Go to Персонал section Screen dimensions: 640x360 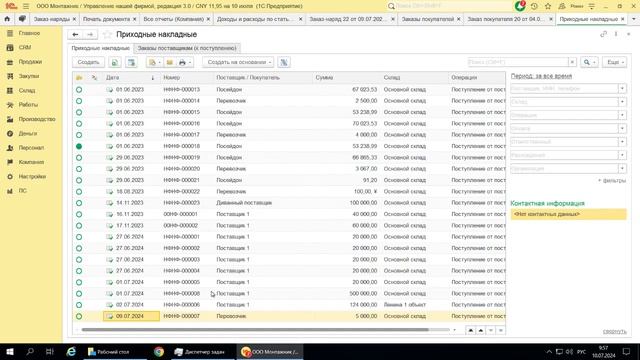point(31,148)
